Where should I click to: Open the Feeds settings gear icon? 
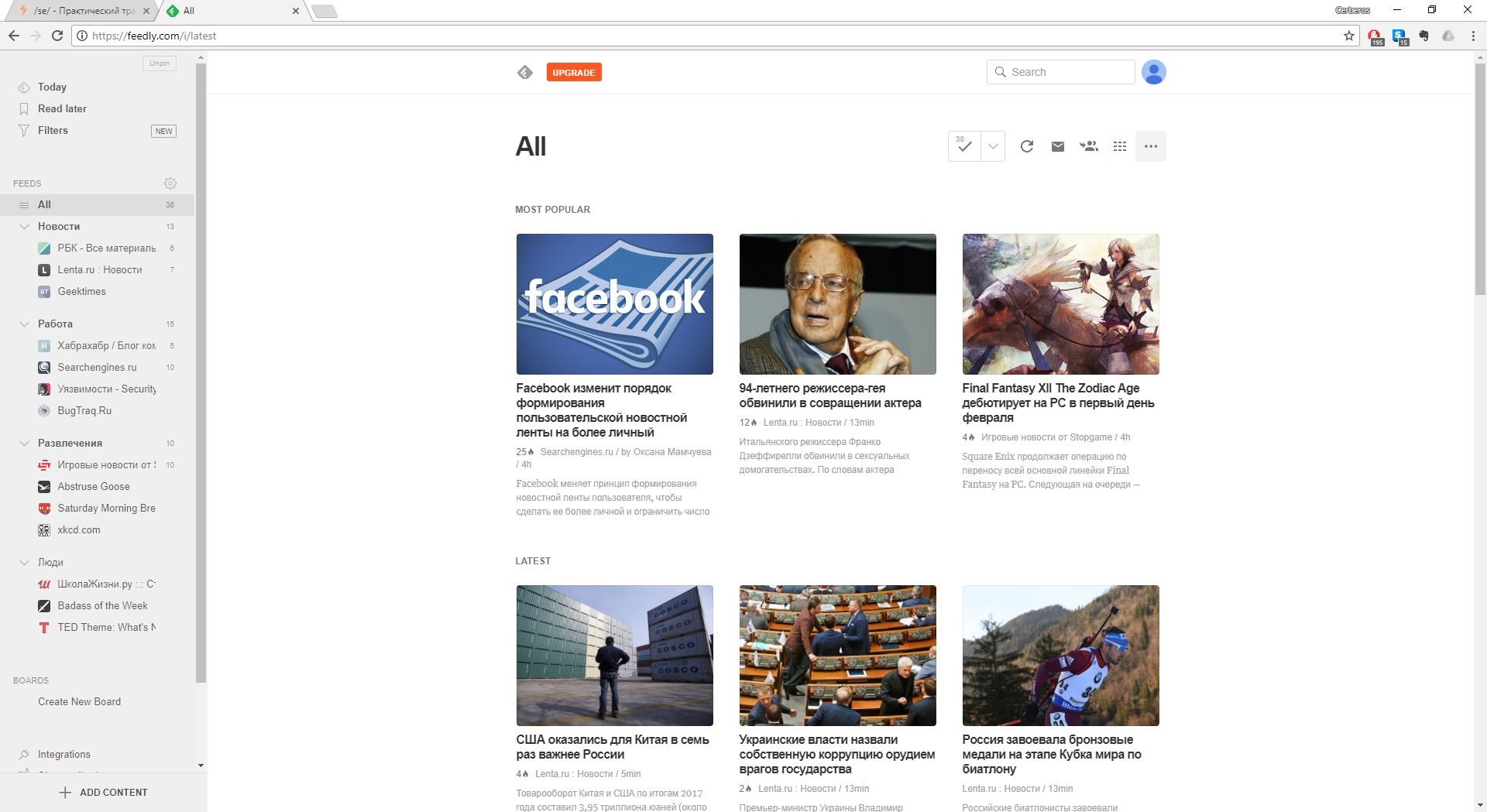click(x=170, y=183)
